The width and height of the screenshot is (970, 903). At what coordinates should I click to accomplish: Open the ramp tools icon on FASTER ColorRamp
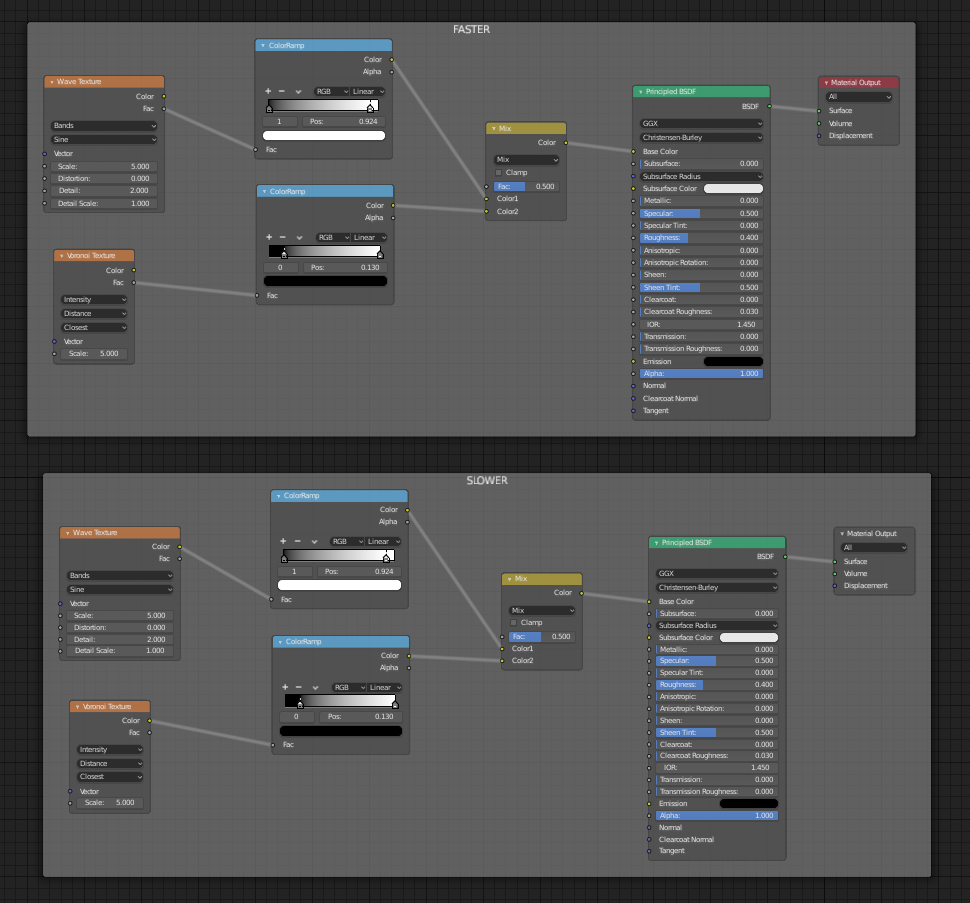(x=300, y=90)
